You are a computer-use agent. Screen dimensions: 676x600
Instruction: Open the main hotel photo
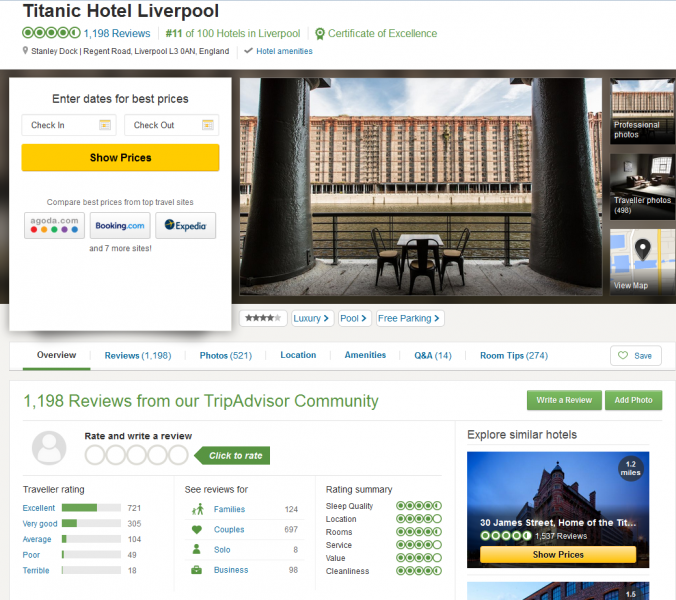421,187
